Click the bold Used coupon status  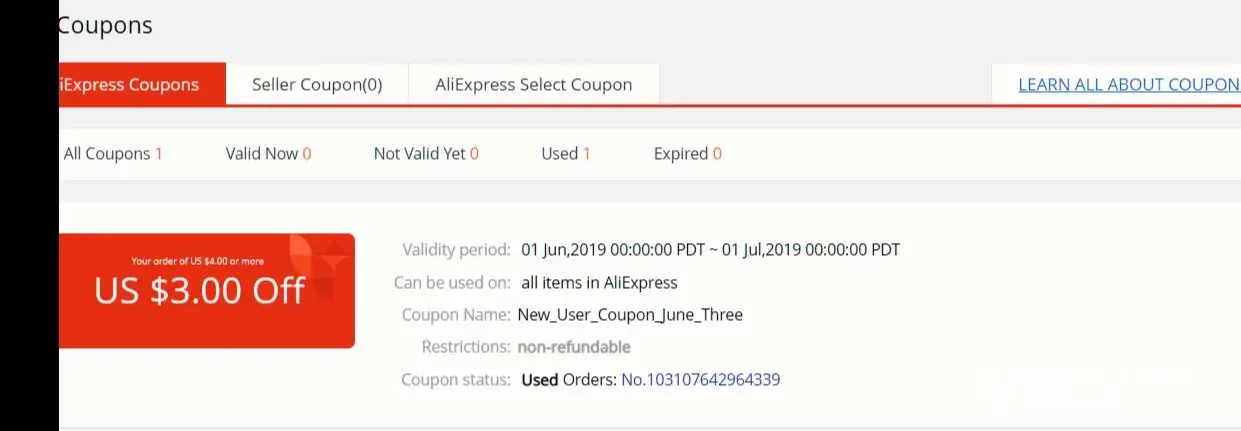[x=540, y=380]
